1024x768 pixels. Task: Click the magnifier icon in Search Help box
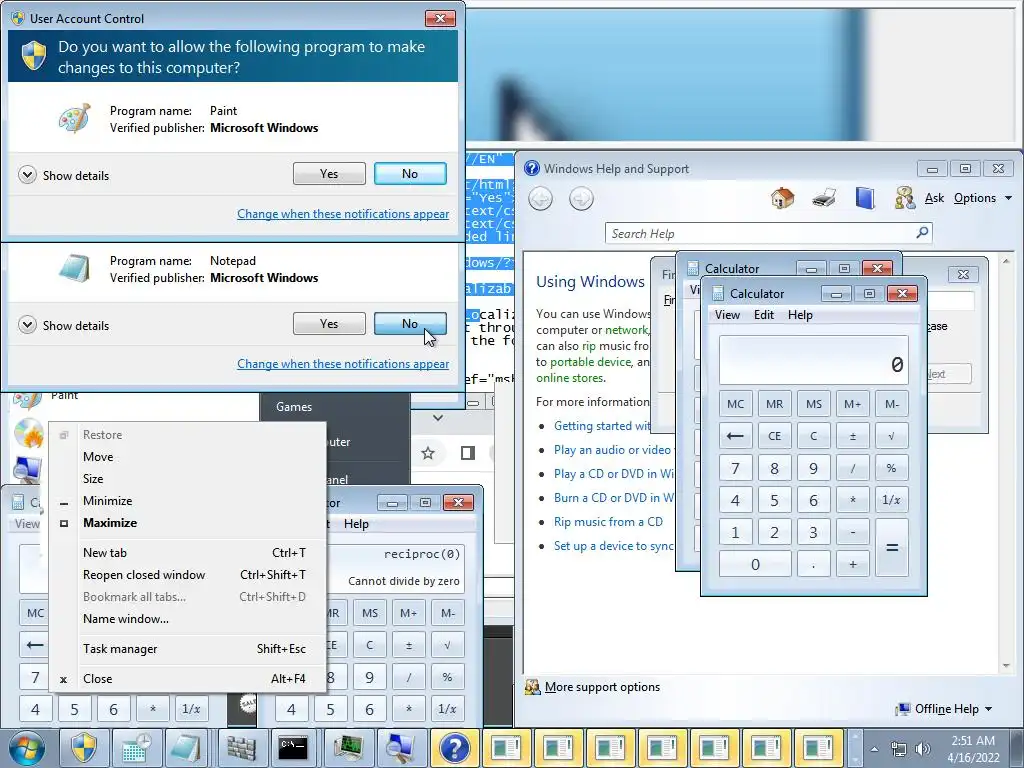pos(922,232)
